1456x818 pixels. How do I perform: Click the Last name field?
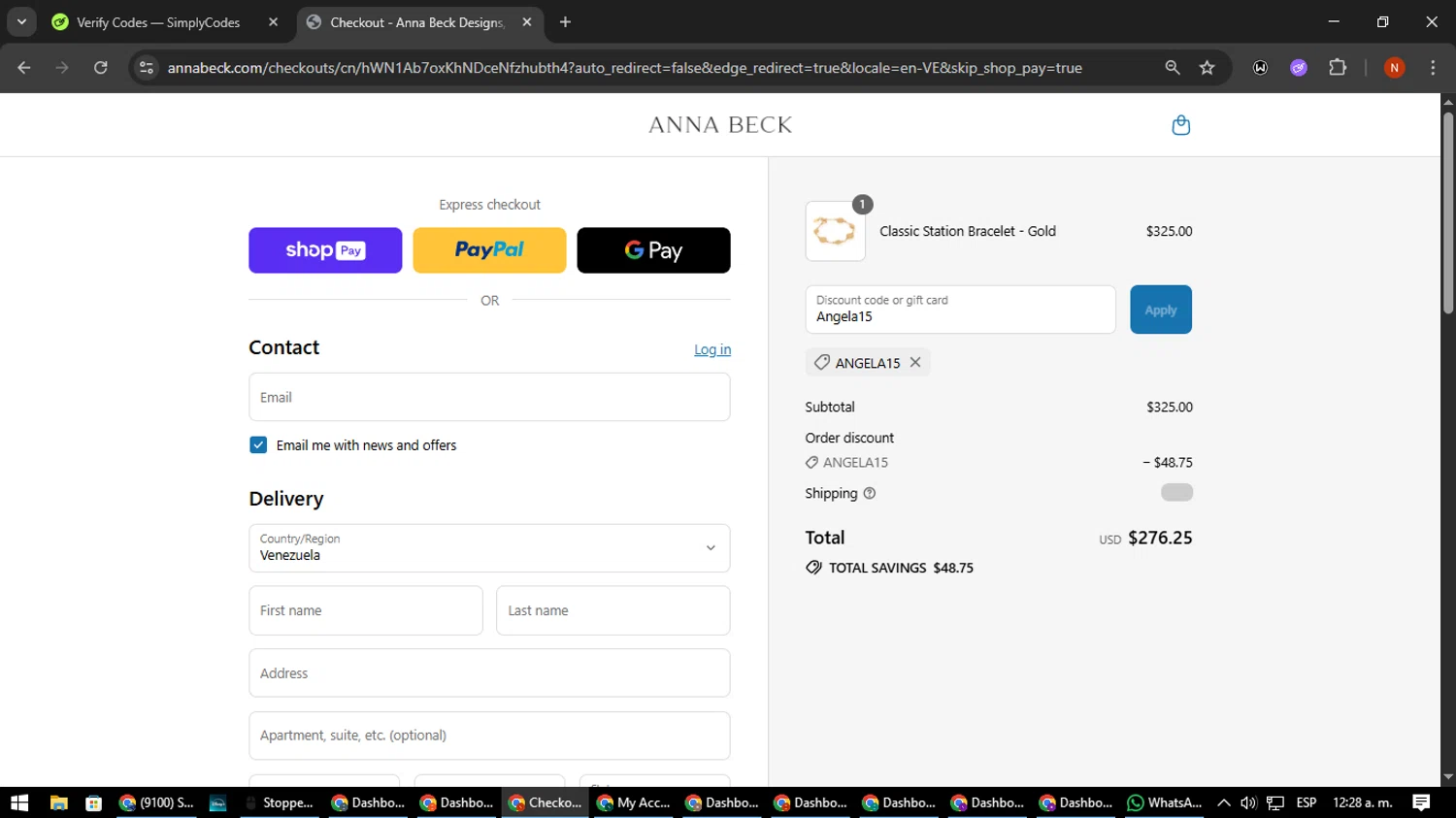(613, 610)
